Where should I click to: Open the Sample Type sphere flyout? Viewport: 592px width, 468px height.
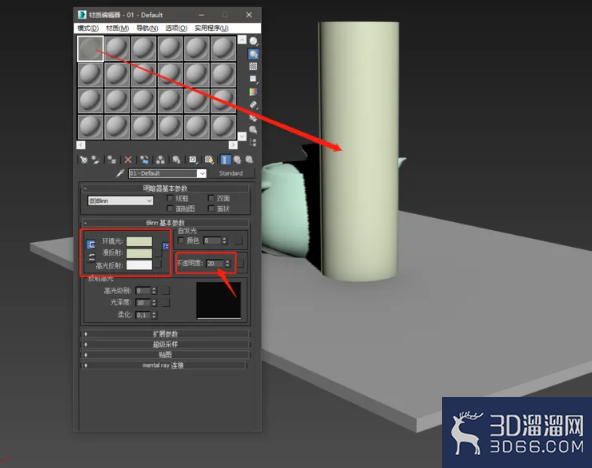(x=253, y=41)
